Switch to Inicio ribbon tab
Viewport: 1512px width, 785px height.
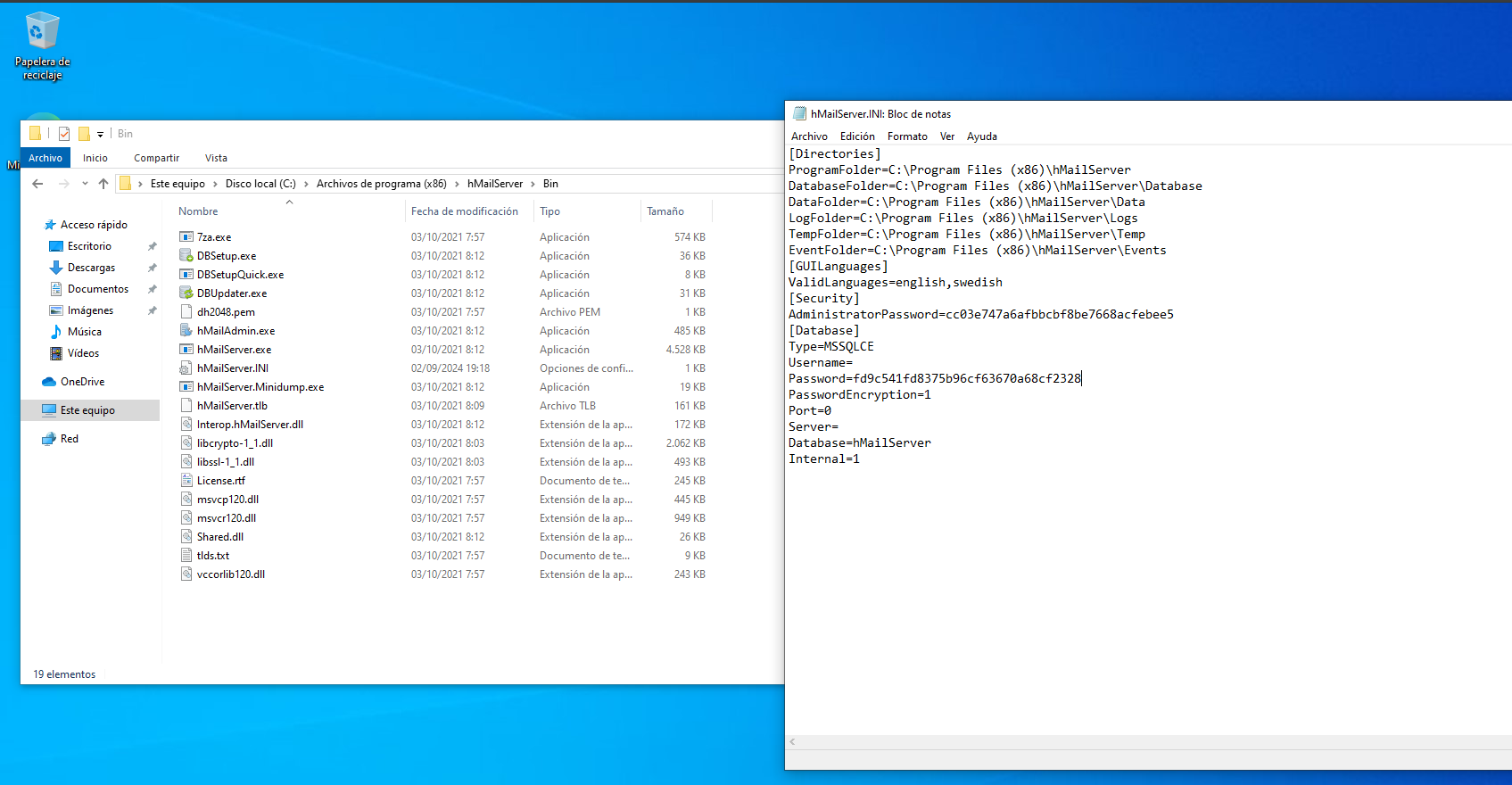coord(95,158)
